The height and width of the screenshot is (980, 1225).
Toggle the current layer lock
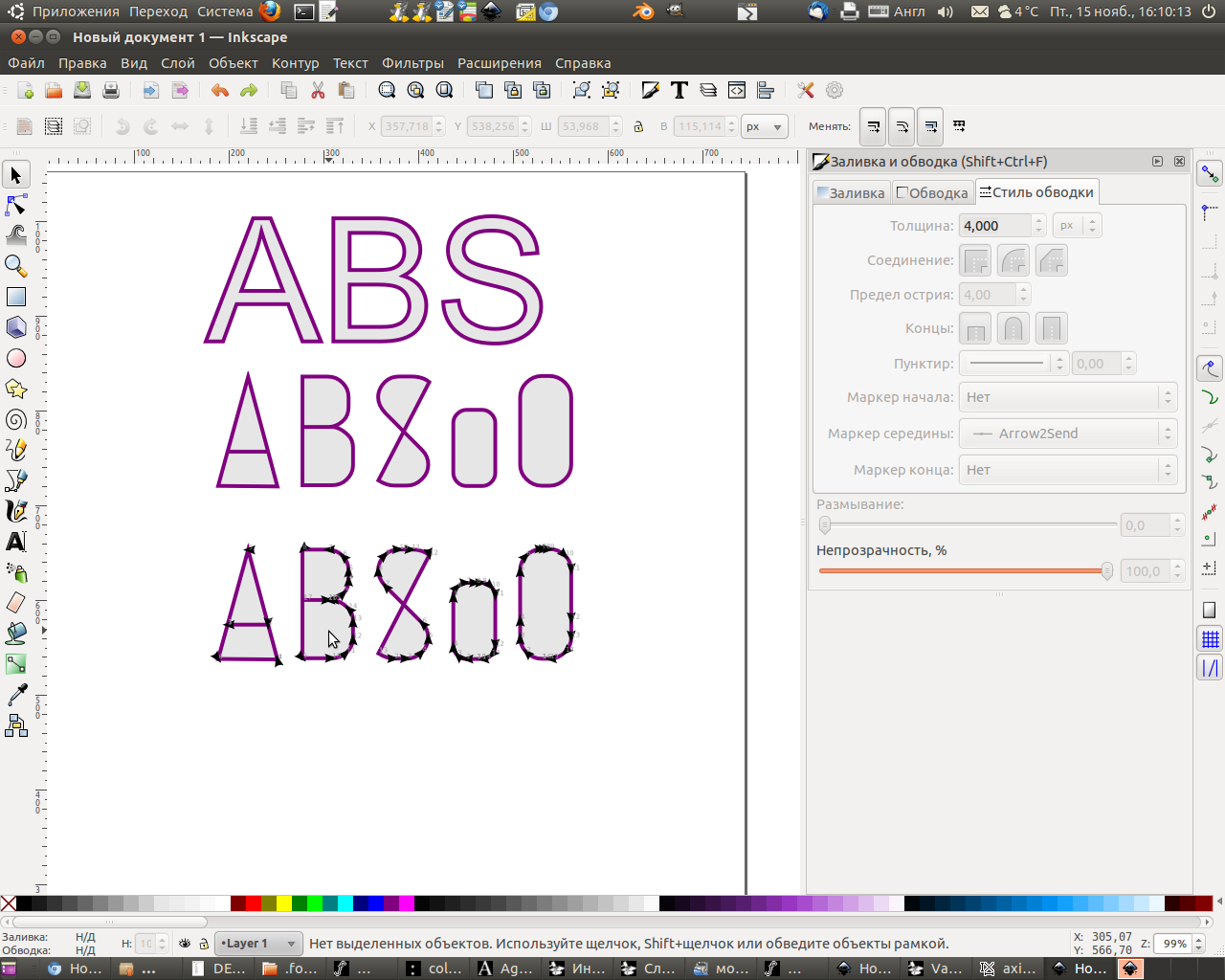click(x=203, y=944)
